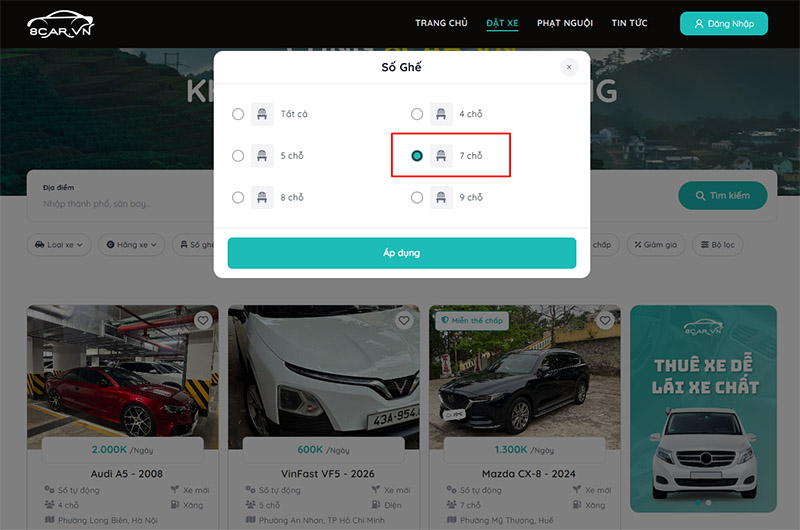The width and height of the screenshot is (800, 530).
Task: Click the 5 chỗ seats label on VinFast card
Action: pyautogui.click(x=269, y=505)
